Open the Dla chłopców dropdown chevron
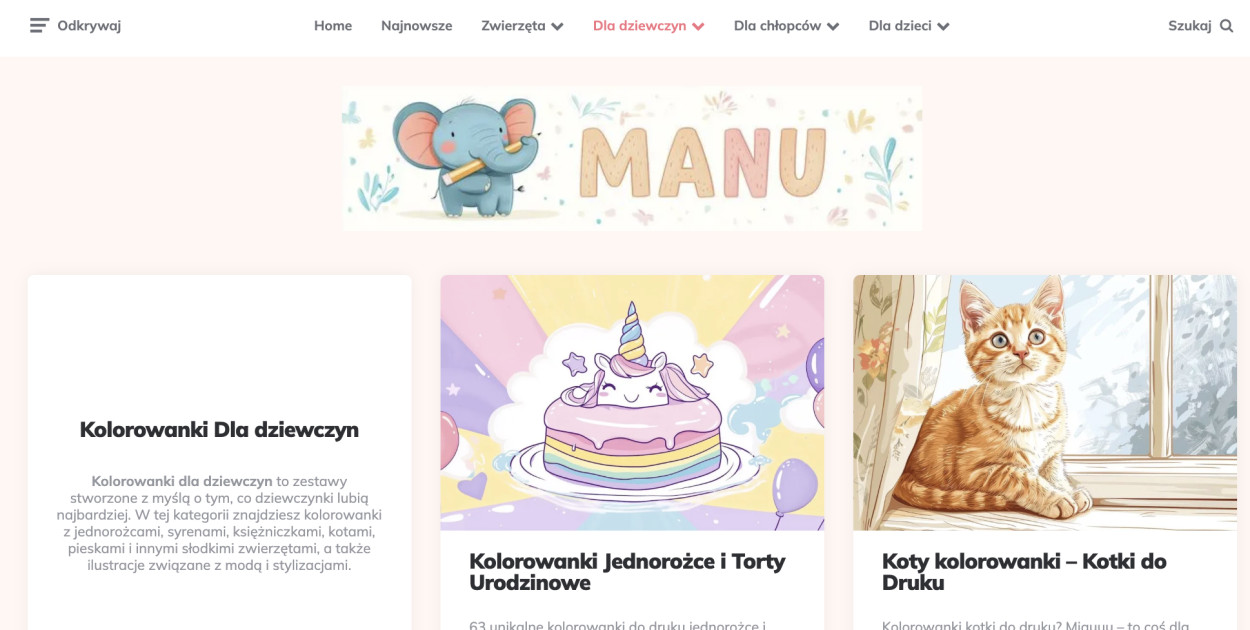Screen dimensions: 1250x630 (x=833, y=27)
